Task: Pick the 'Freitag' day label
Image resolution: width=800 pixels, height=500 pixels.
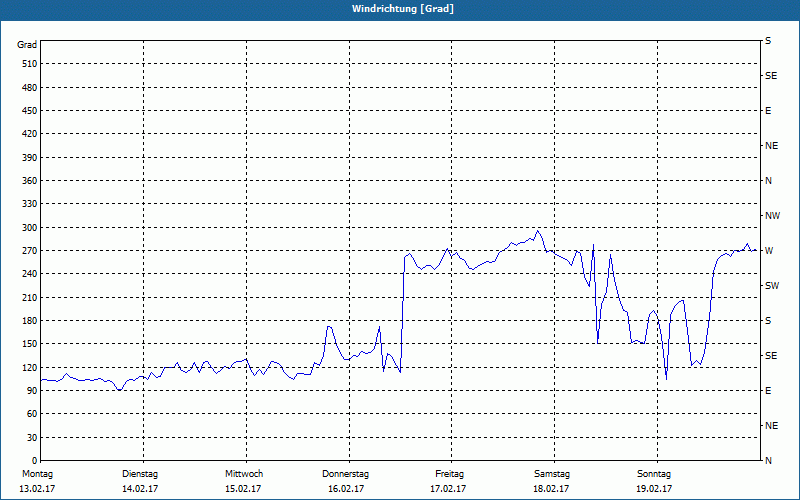Action: pyautogui.click(x=449, y=474)
